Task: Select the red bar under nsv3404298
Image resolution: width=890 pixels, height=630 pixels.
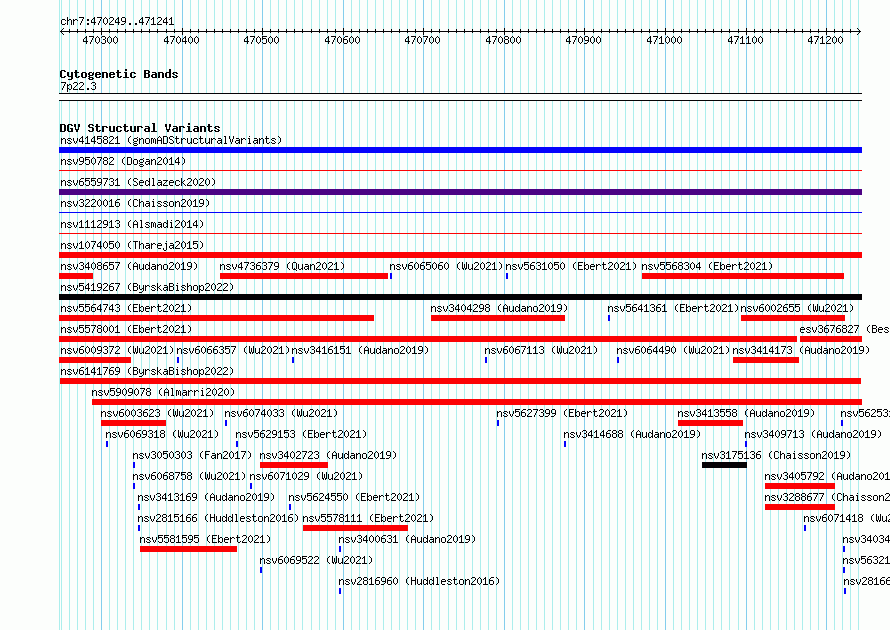Action: click(498, 318)
